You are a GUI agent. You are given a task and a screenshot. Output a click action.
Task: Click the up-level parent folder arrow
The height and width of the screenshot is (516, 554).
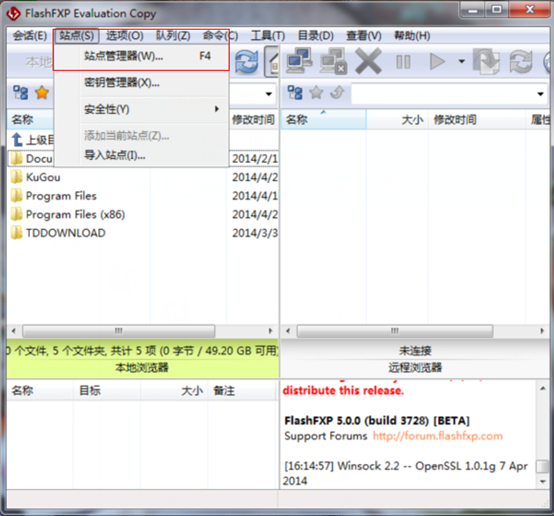pyautogui.click(x=17, y=140)
